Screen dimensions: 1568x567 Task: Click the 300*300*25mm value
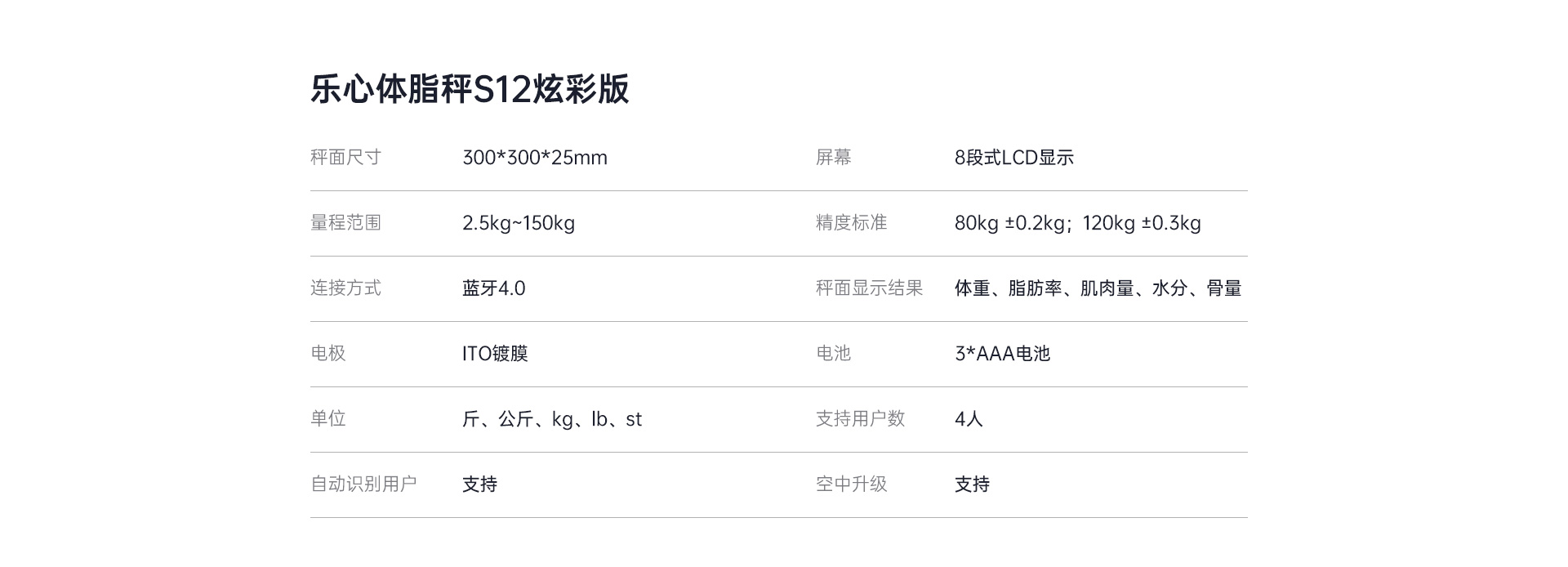(535, 158)
